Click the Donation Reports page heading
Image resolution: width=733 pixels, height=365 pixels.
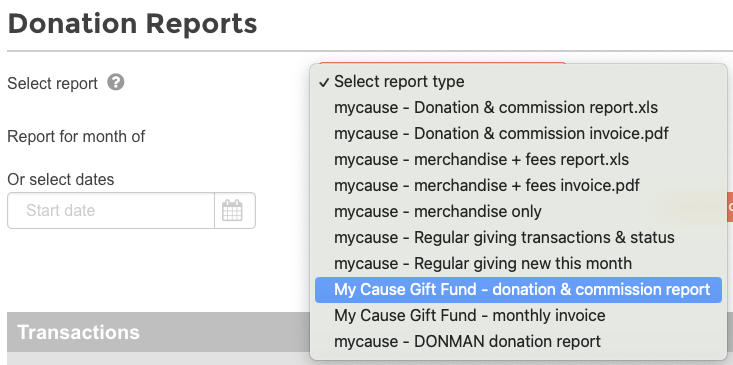click(132, 23)
